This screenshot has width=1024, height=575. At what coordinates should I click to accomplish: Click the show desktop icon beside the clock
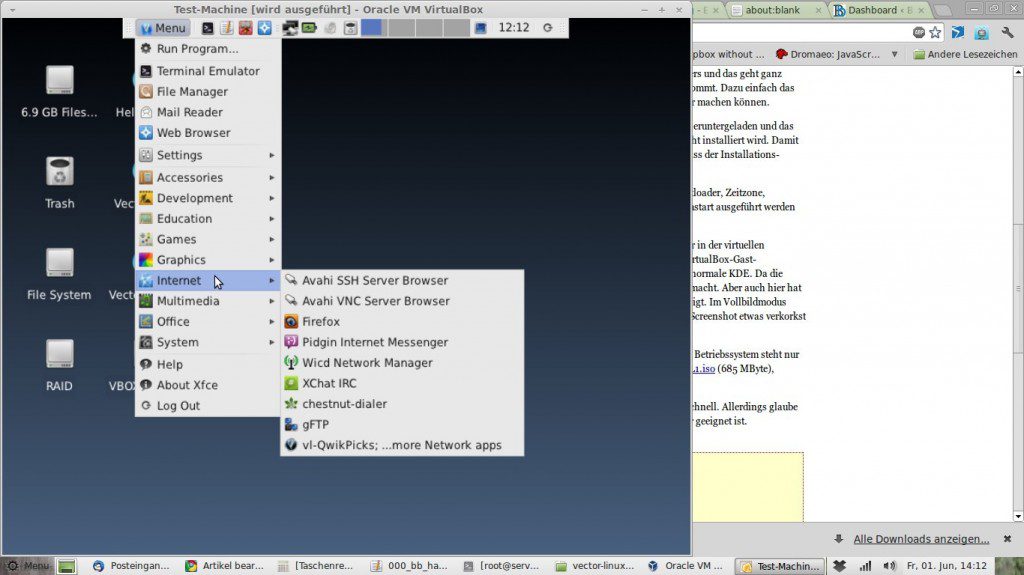(x=481, y=28)
